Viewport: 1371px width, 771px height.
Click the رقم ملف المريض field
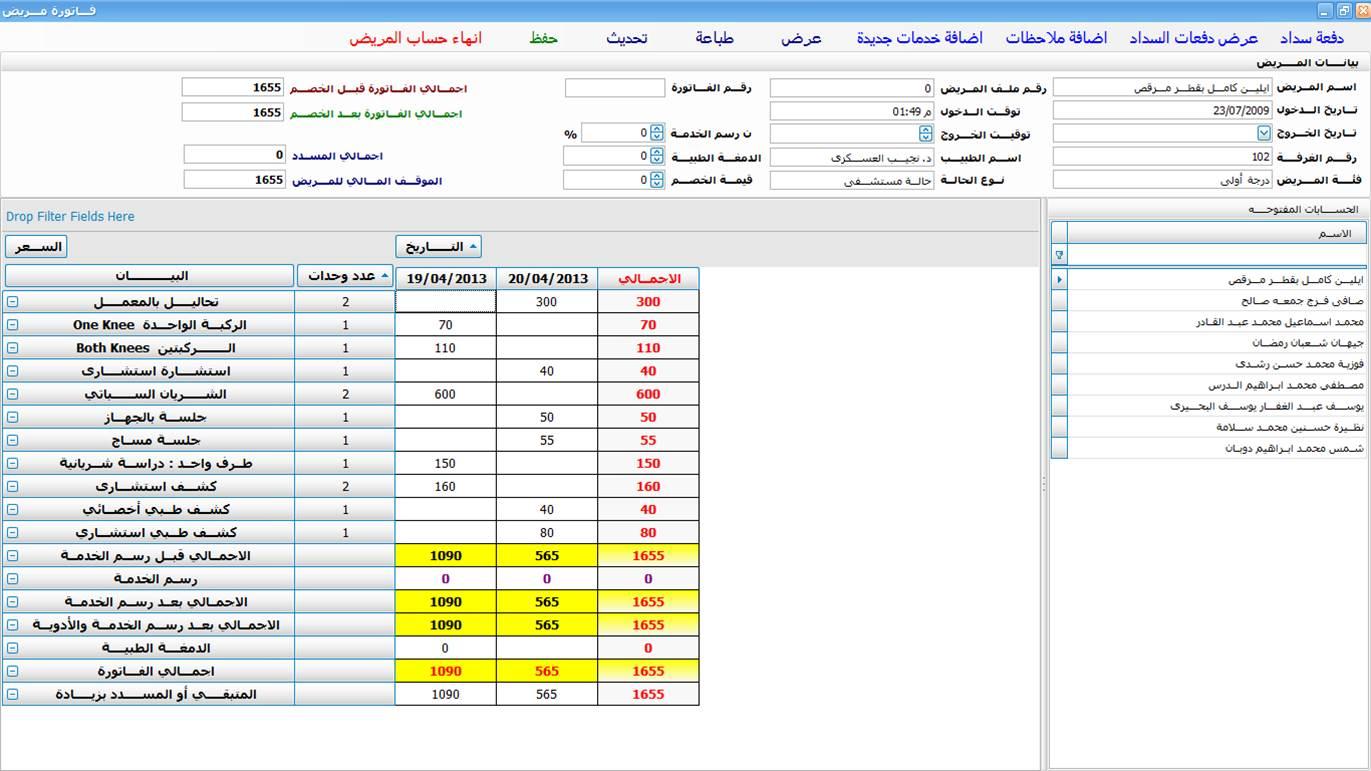pyautogui.click(x=852, y=88)
